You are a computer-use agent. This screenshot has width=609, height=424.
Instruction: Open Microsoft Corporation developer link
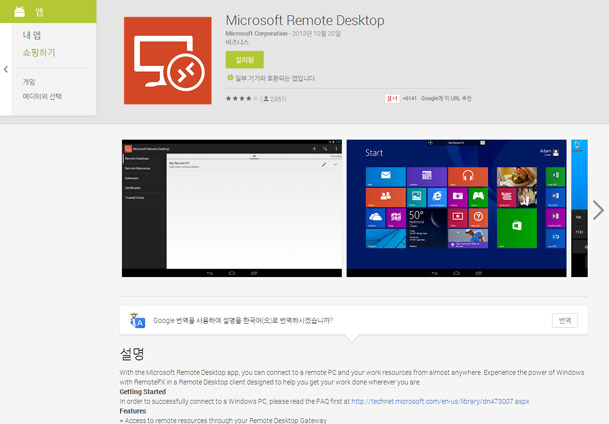point(256,33)
